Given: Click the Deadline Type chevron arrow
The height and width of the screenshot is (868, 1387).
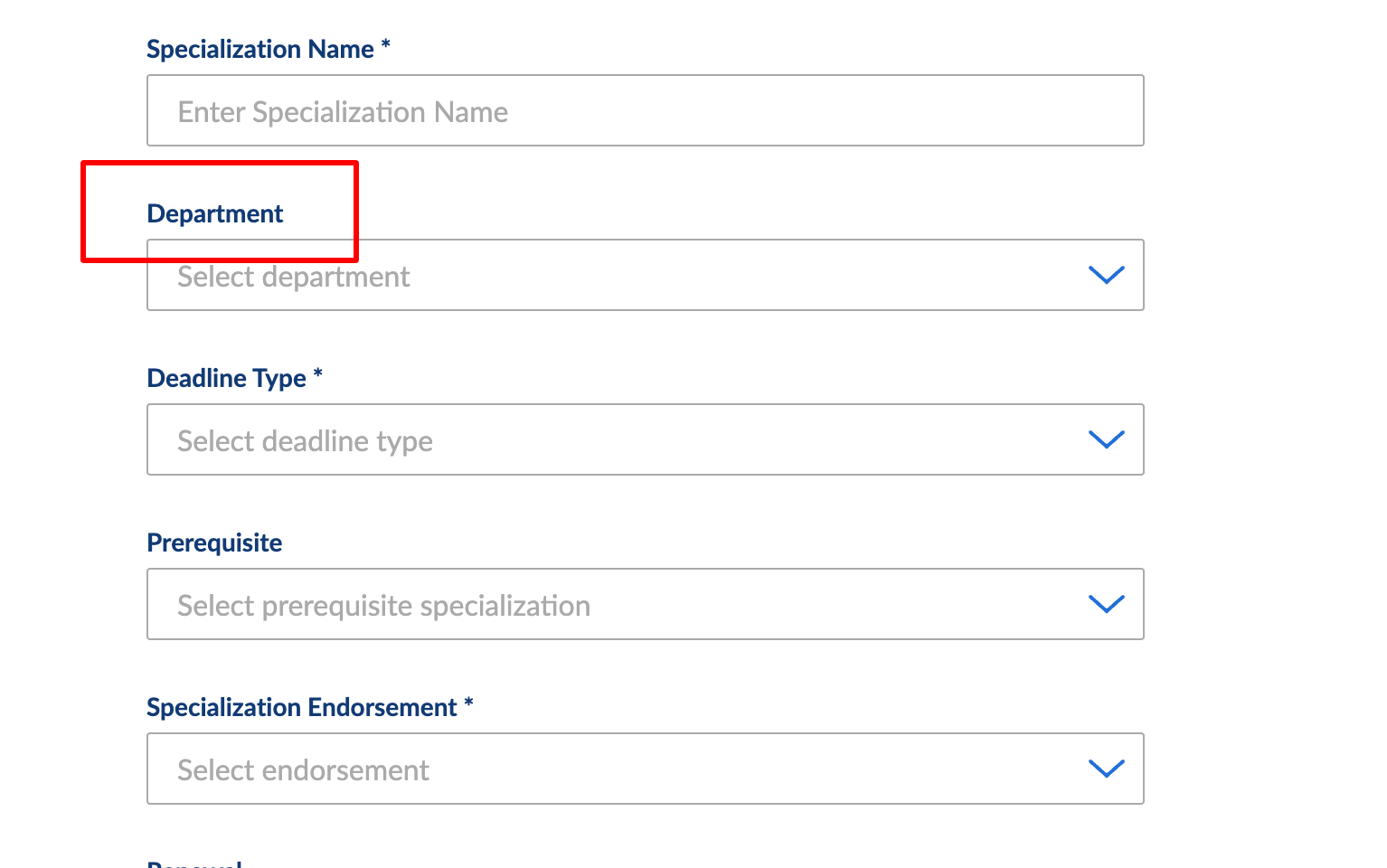Looking at the screenshot, I should [1106, 439].
